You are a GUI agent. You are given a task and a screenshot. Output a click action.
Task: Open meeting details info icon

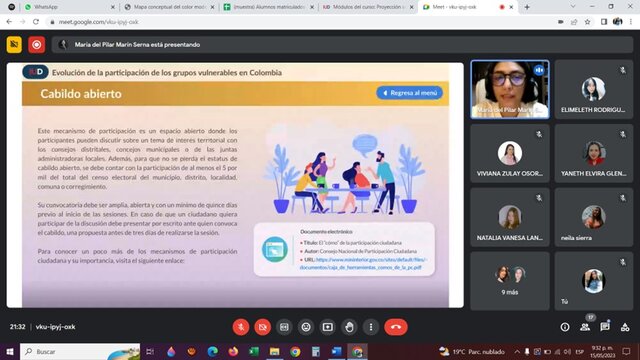(x=565, y=327)
